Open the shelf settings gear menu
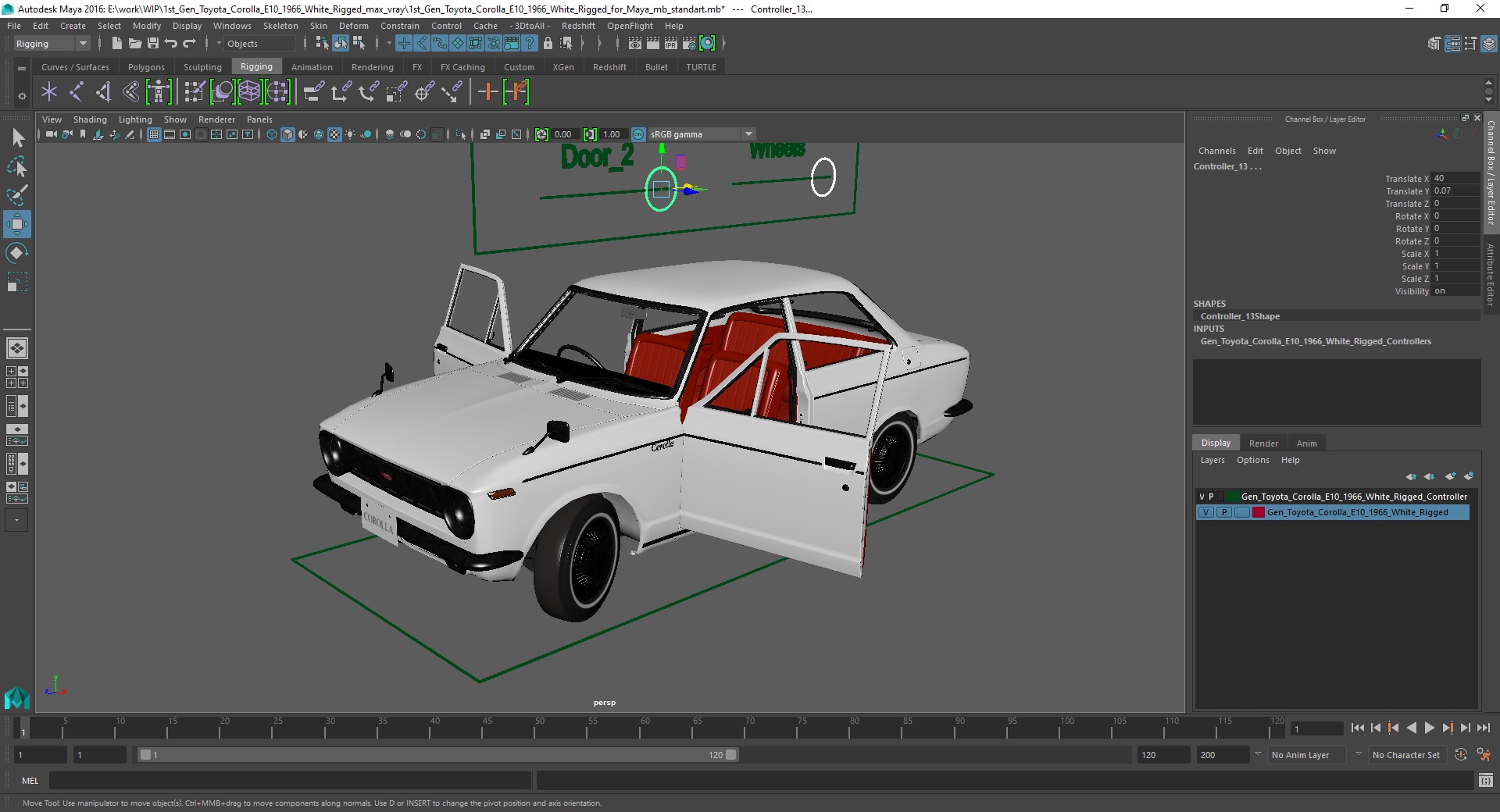This screenshot has width=1500, height=812. (22, 96)
